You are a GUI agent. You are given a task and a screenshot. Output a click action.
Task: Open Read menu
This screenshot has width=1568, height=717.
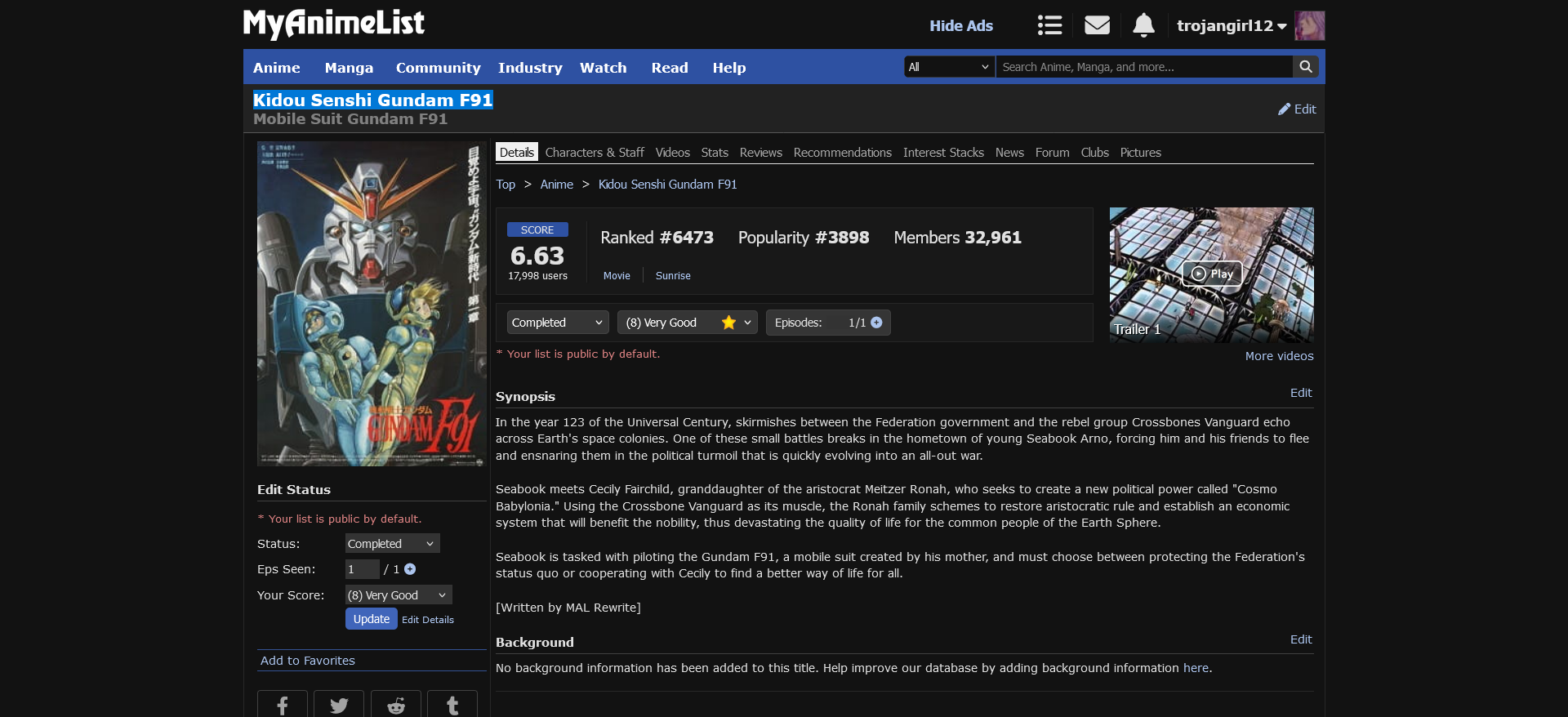click(670, 68)
